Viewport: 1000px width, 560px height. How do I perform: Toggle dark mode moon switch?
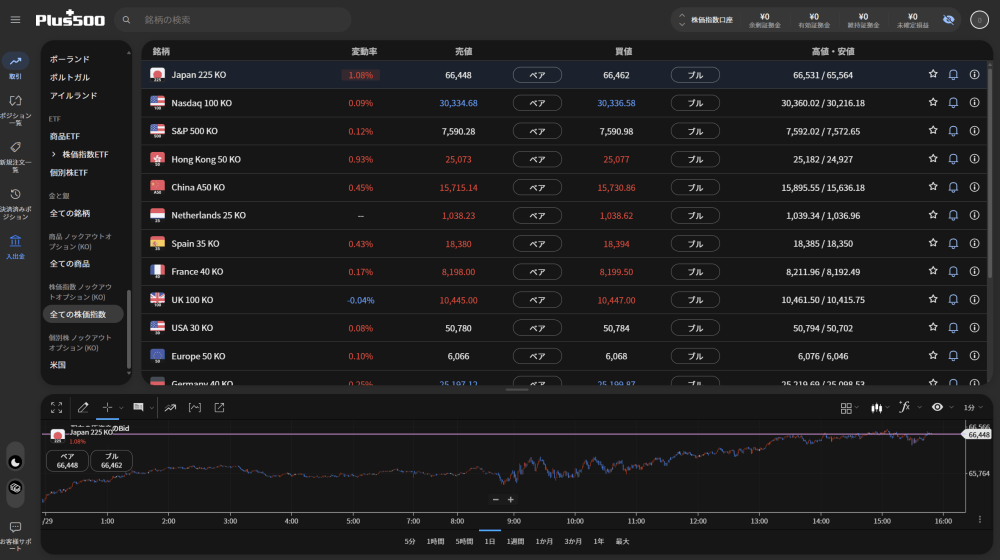[15, 462]
